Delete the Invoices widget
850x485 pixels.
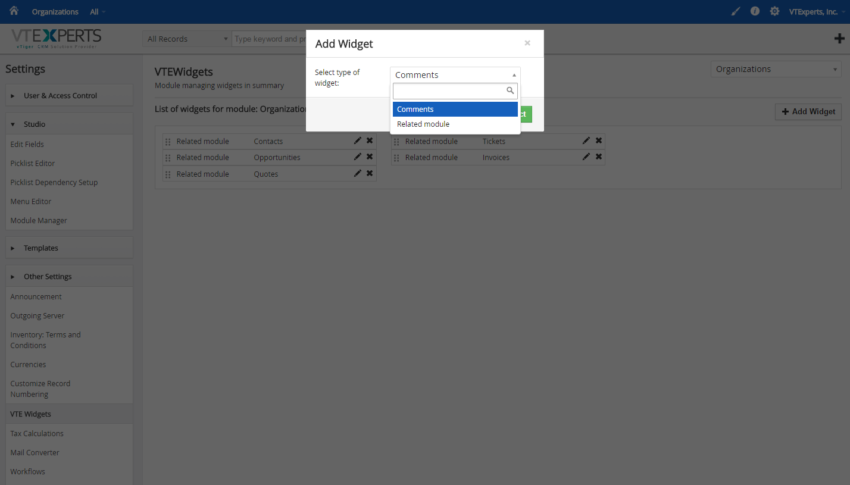[x=598, y=157]
